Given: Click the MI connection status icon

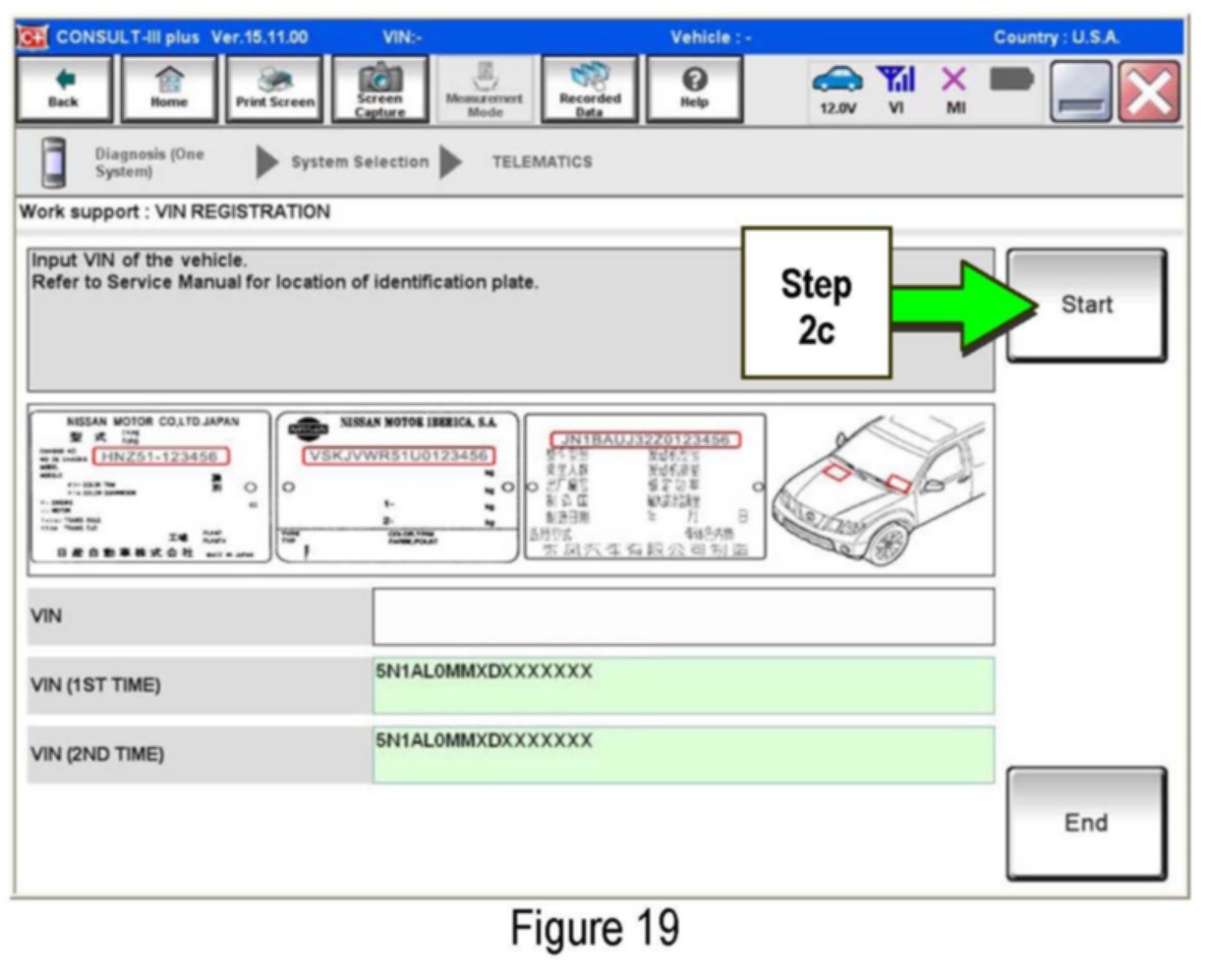Looking at the screenshot, I should point(954,89).
